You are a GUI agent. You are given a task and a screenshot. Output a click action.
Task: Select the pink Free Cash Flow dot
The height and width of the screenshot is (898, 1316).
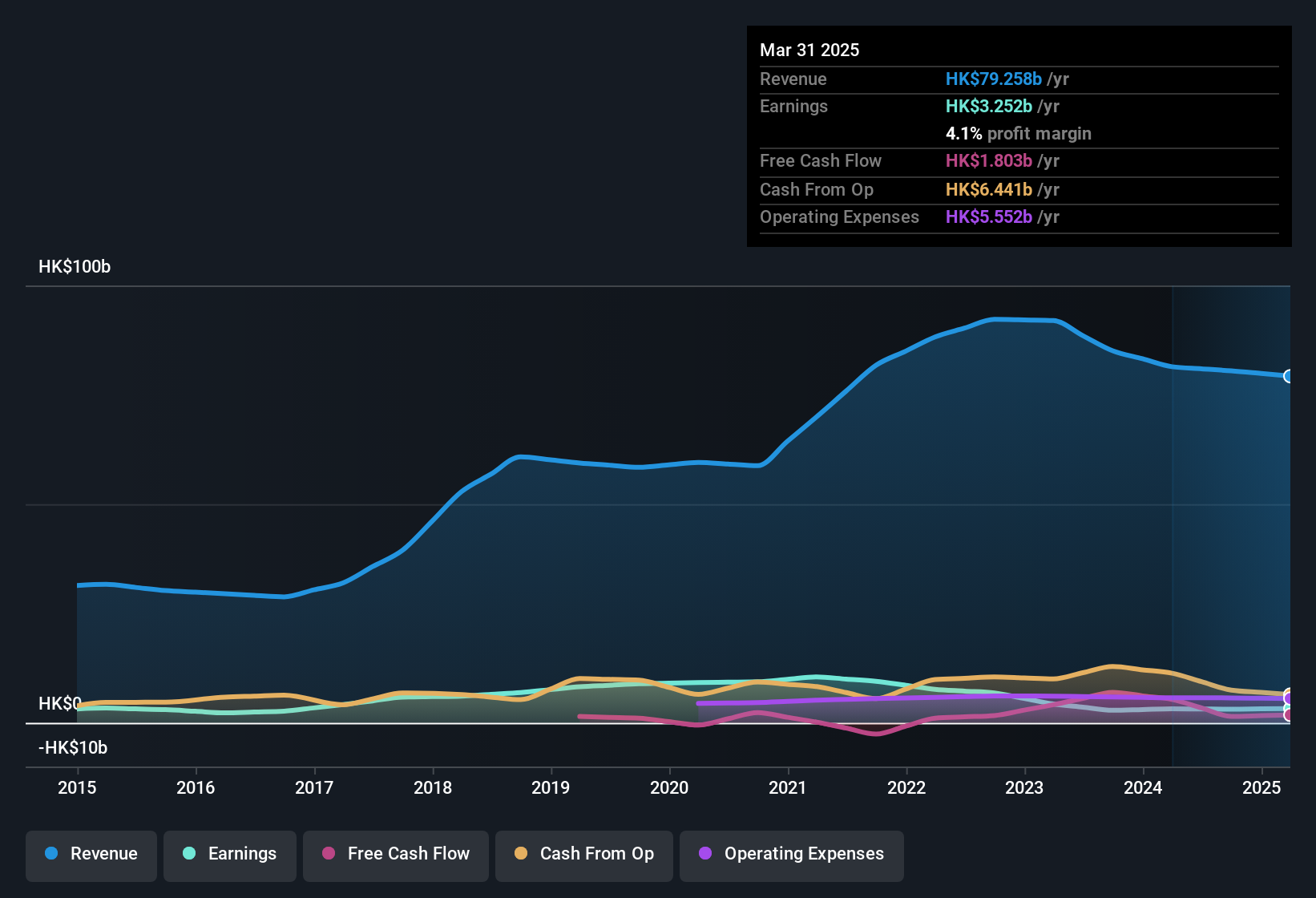(x=327, y=854)
